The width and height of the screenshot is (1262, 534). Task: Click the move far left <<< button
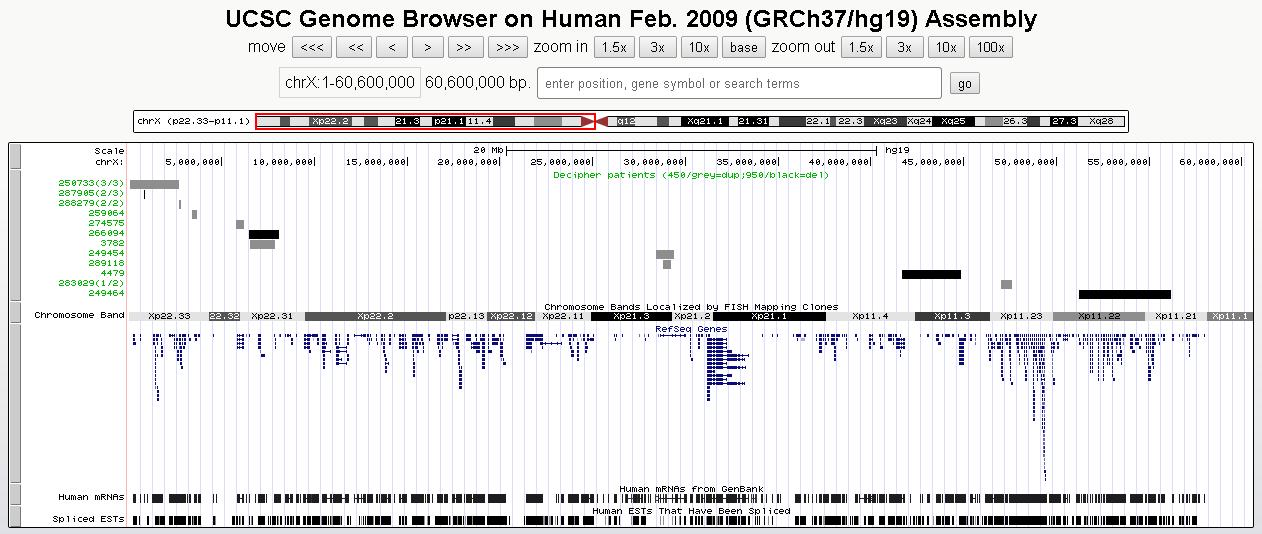[x=311, y=47]
